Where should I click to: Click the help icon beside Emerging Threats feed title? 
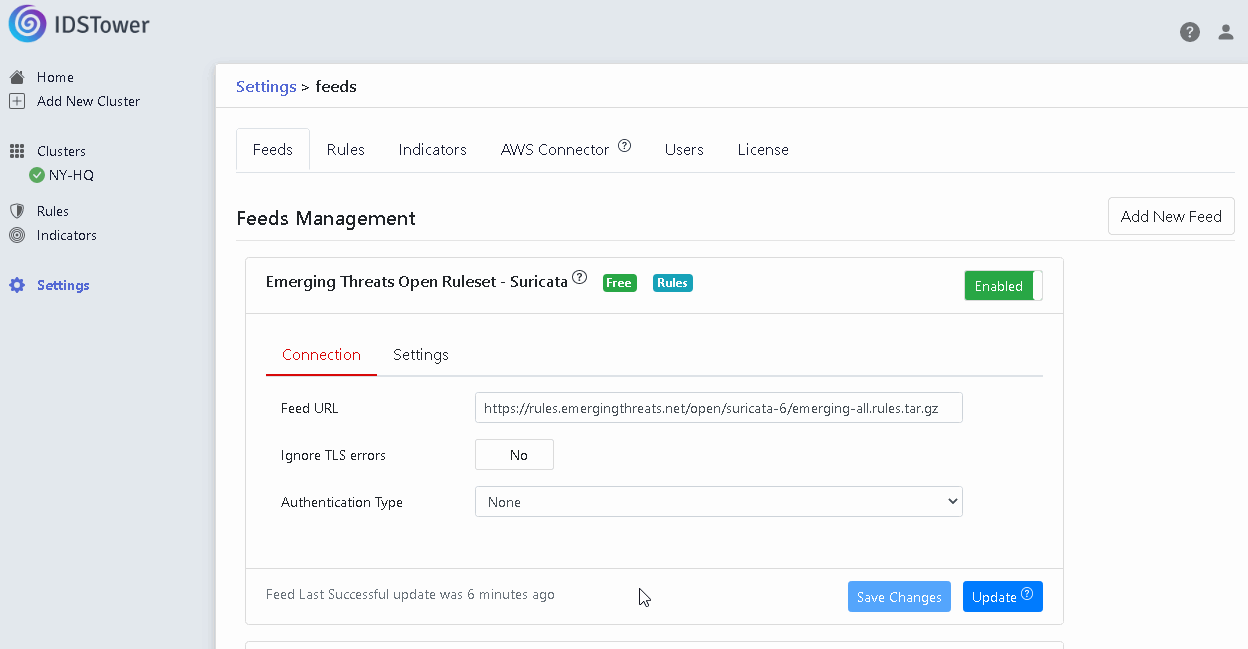pyautogui.click(x=579, y=278)
